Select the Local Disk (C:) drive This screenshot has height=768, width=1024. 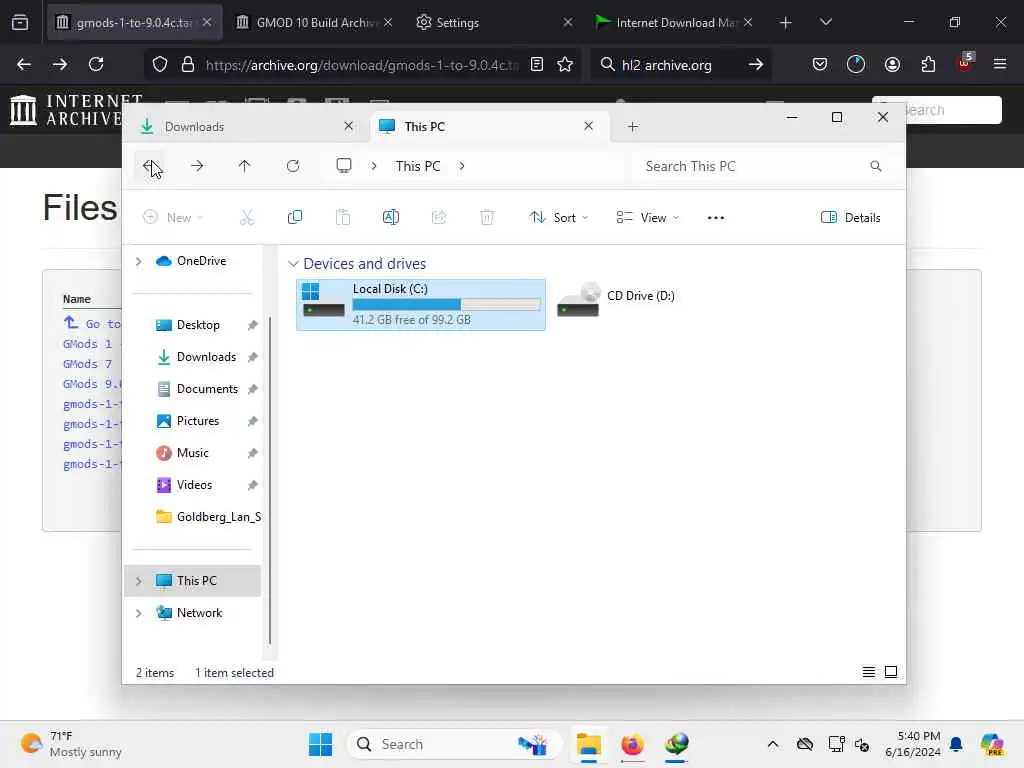(421, 304)
